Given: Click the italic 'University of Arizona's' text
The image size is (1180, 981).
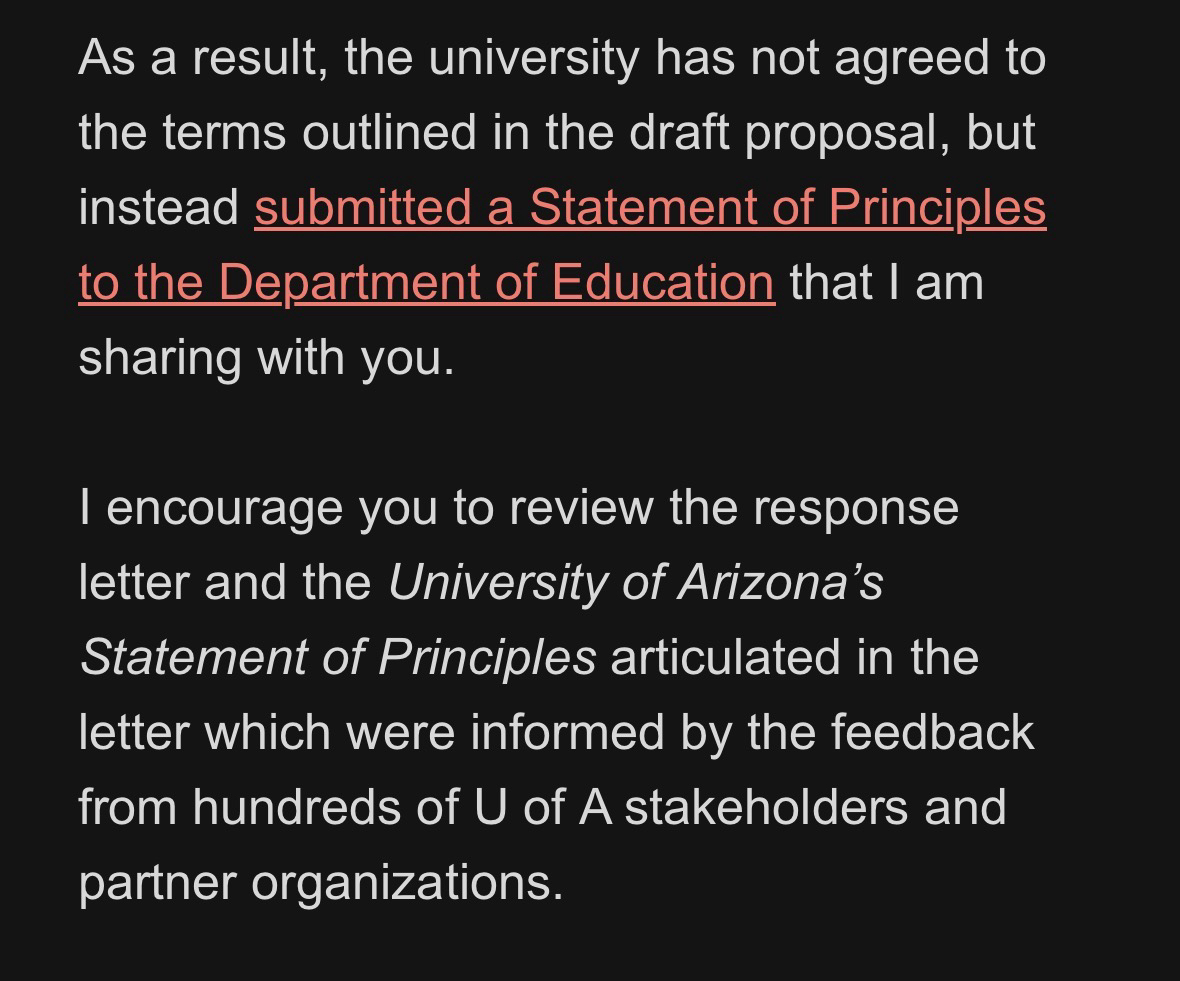Looking at the screenshot, I should [x=635, y=582].
